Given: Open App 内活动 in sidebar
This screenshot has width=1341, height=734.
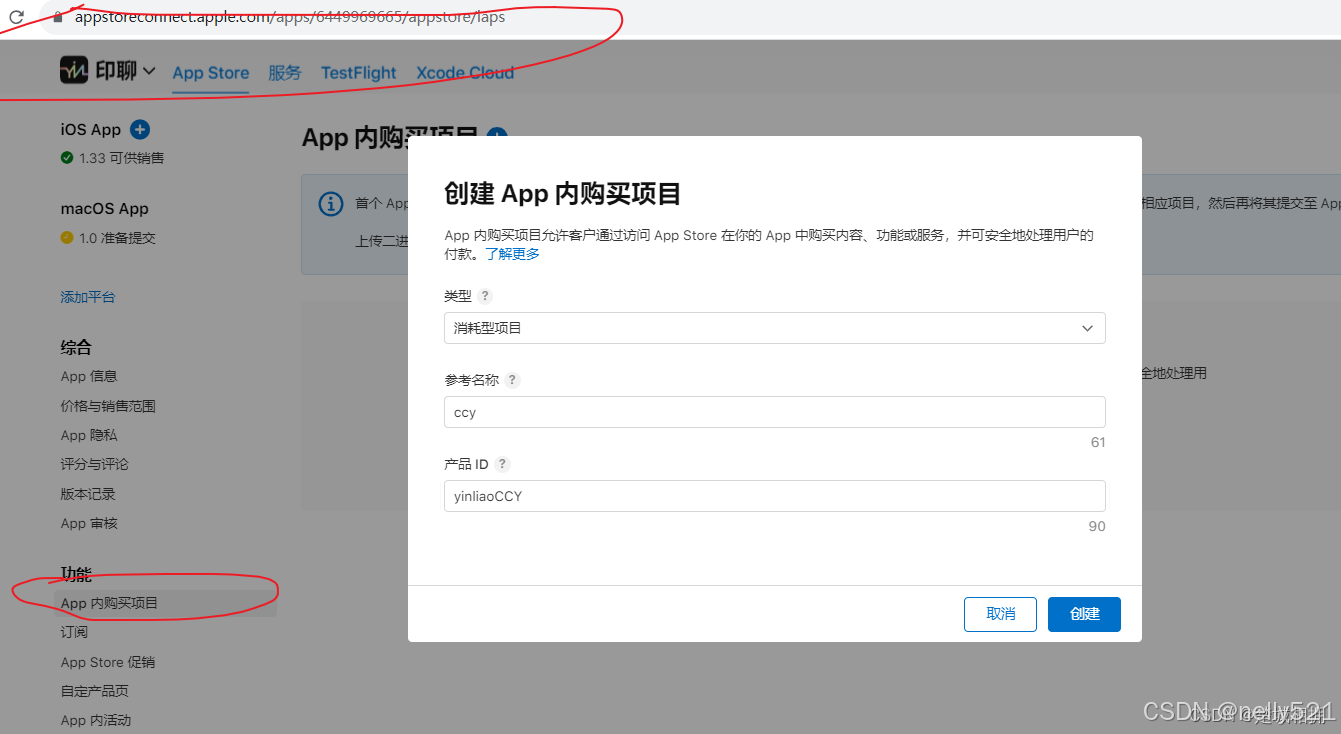Looking at the screenshot, I should coord(96,720).
